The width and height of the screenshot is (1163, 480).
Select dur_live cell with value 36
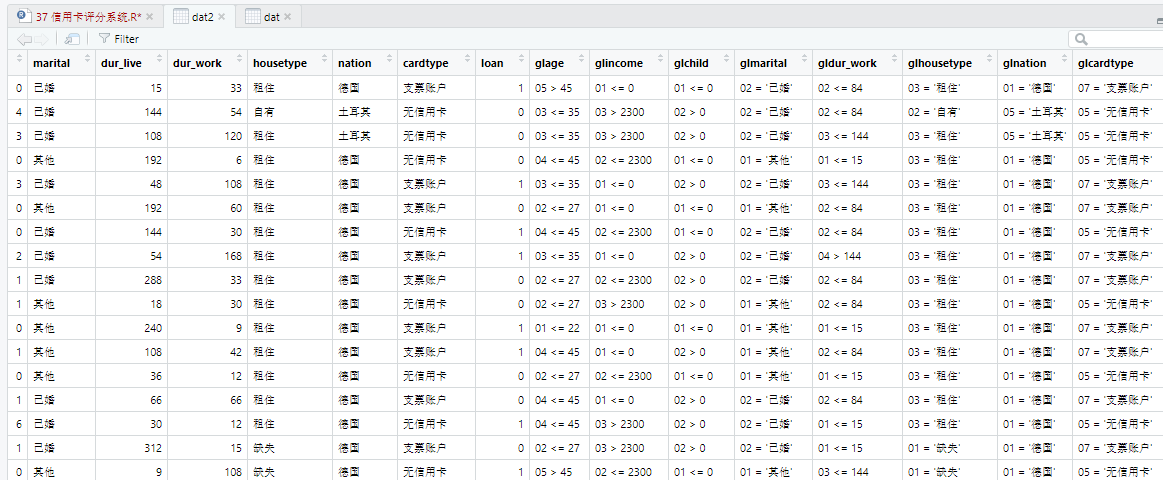132,375
